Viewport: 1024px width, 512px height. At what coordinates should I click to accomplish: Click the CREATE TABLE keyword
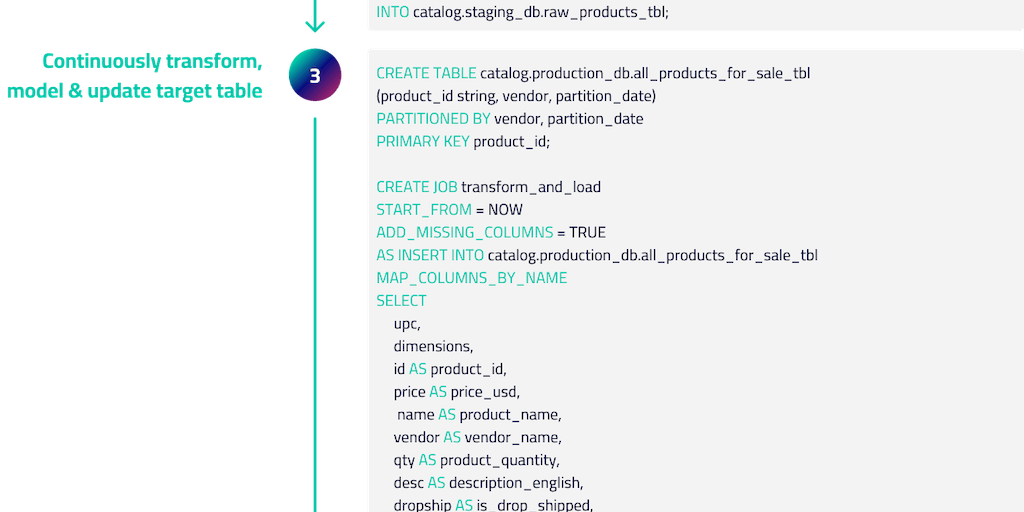click(426, 73)
